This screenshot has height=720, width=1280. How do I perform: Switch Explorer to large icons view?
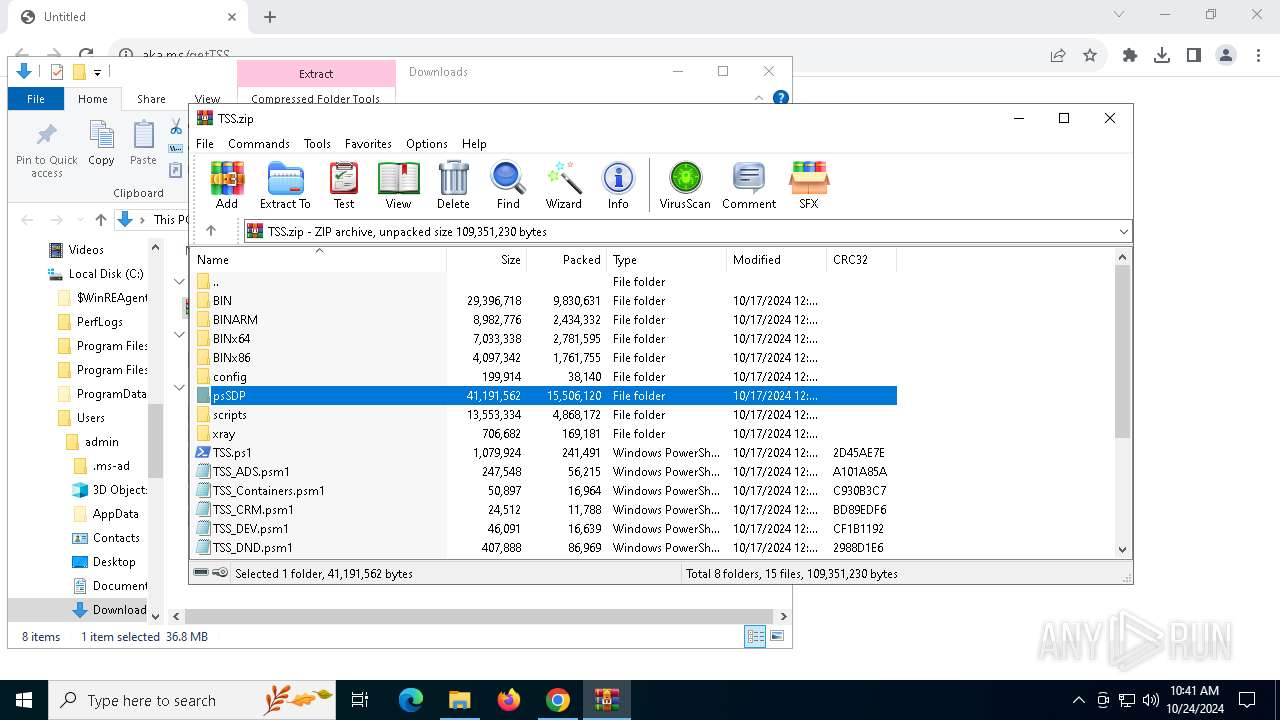pos(777,636)
